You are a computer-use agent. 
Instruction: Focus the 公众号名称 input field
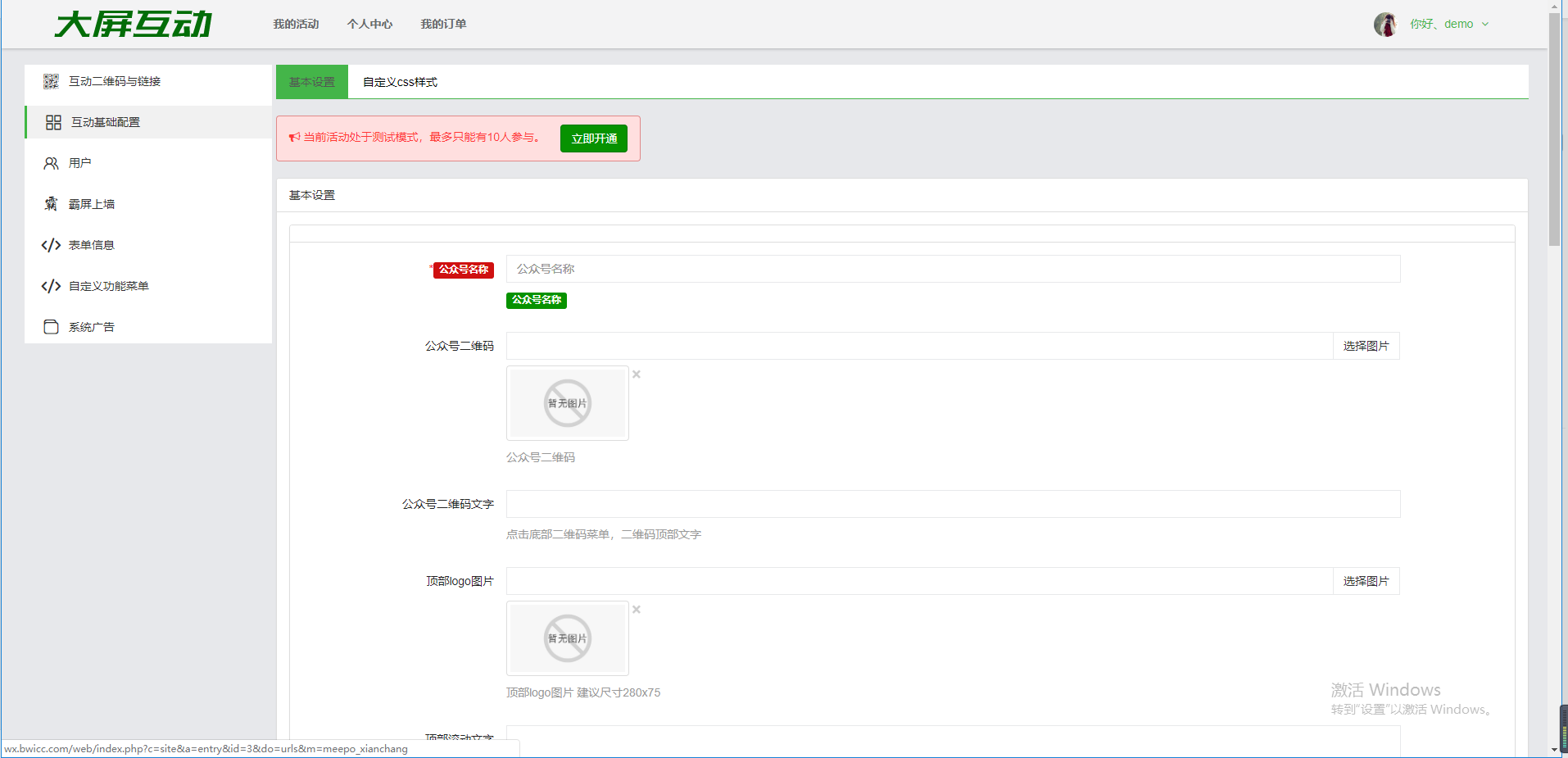[953, 269]
